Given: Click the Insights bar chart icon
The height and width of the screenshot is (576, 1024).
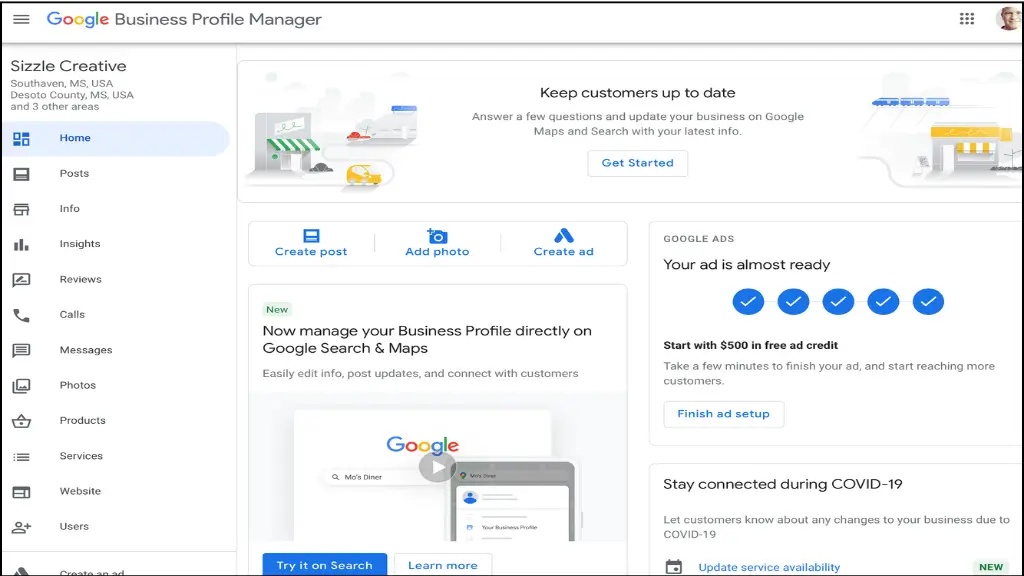Looking at the screenshot, I should (x=21, y=244).
